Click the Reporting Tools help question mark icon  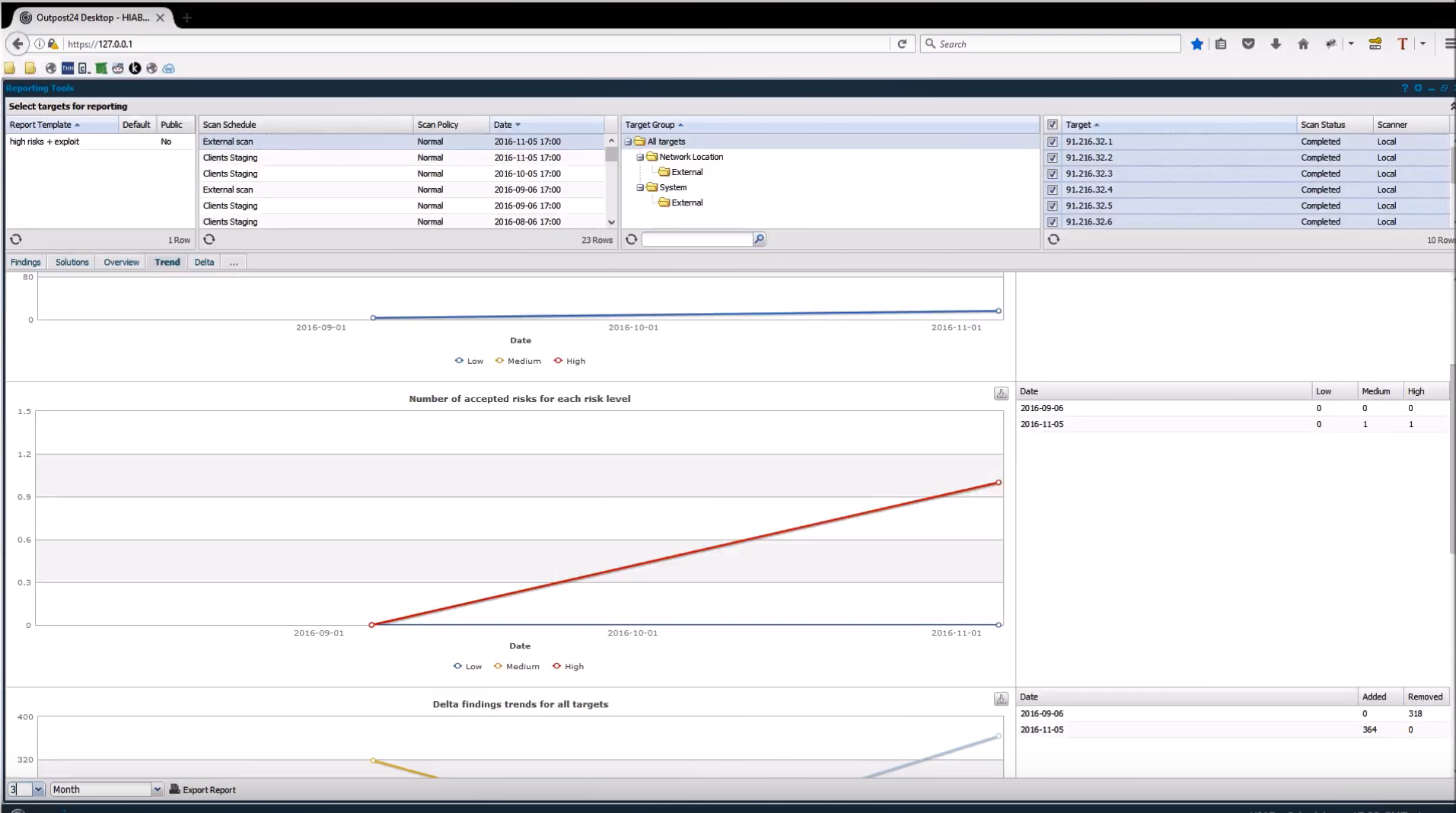pos(1404,88)
